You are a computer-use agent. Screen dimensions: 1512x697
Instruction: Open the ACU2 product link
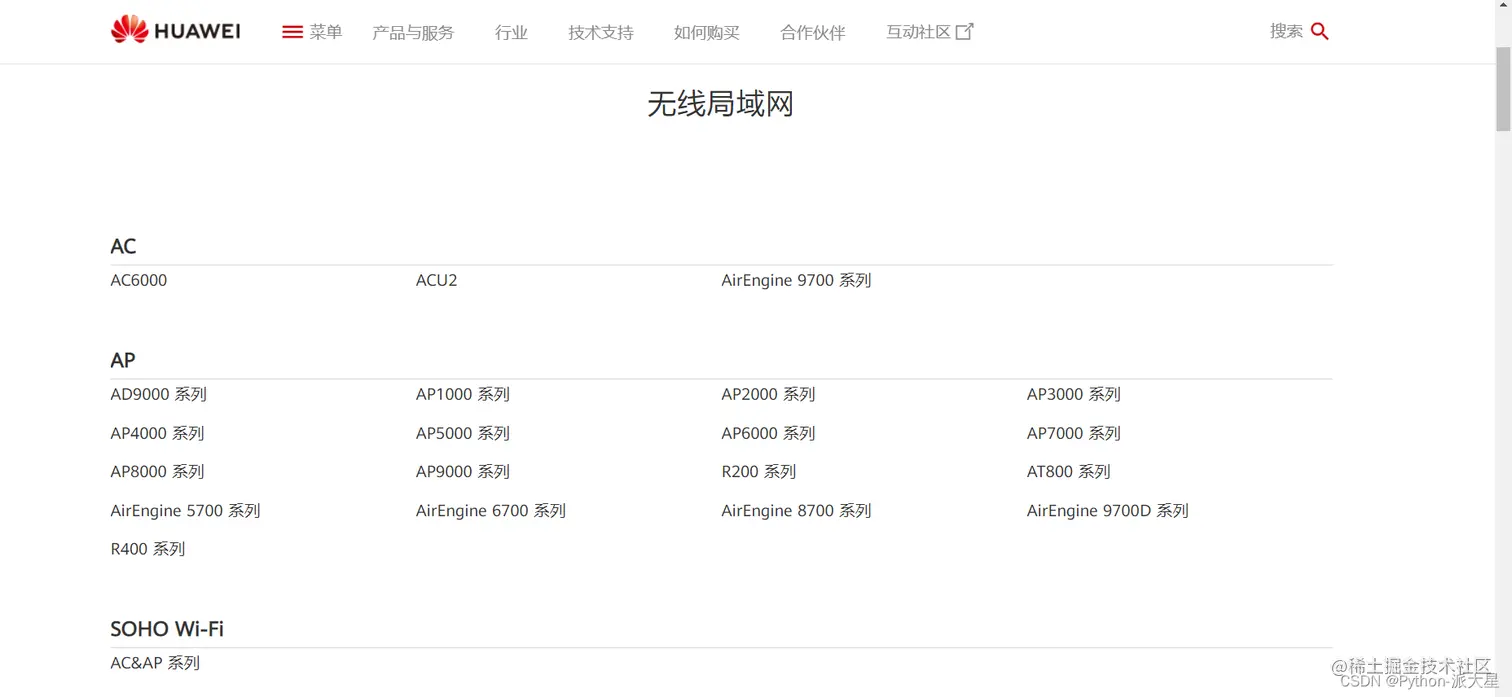[437, 280]
